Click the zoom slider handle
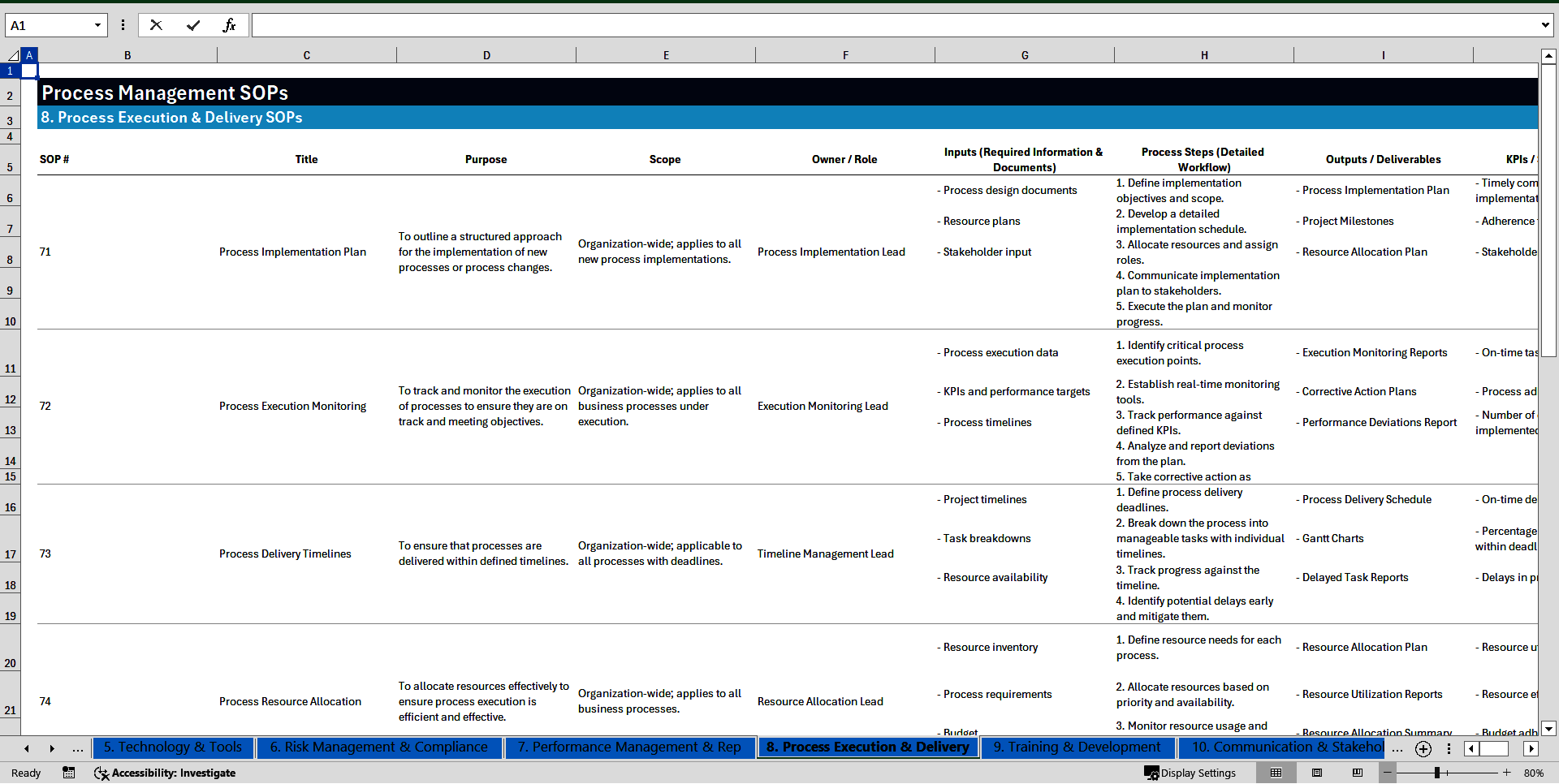The image size is (1559, 784). (x=1436, y=773)
